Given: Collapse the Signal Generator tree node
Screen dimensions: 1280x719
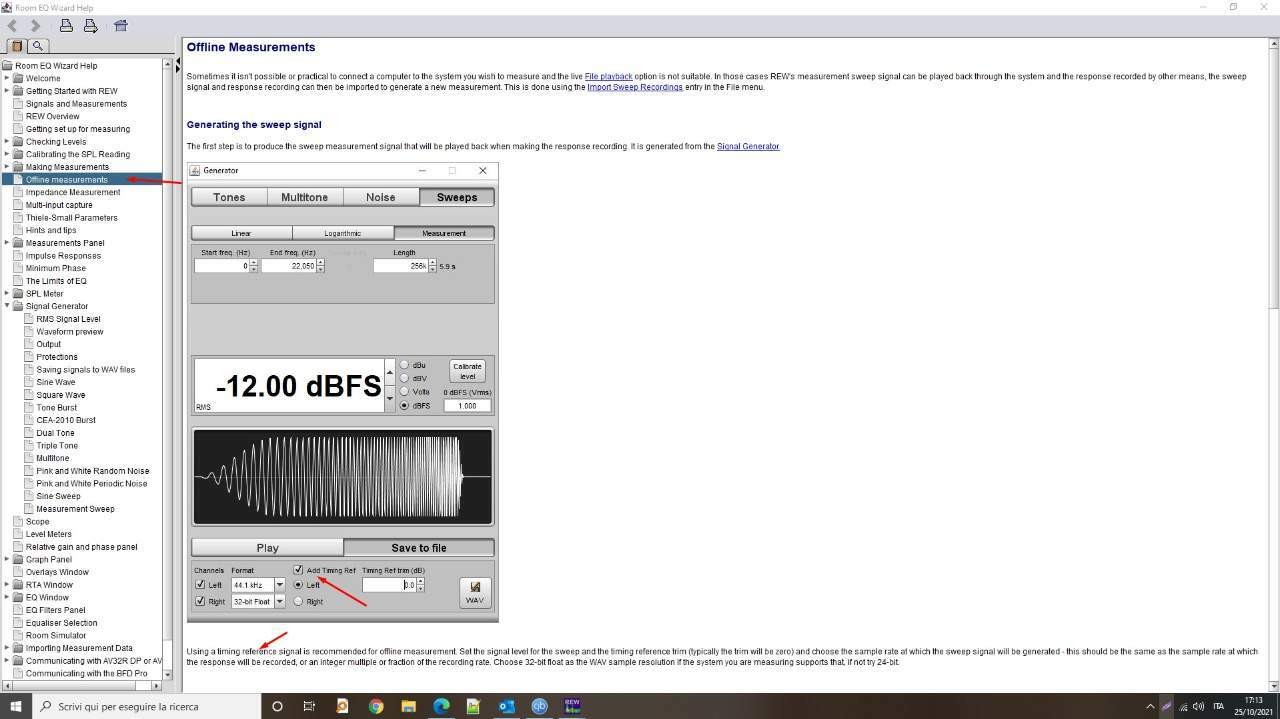Looking at the screenshot, I should pos(7,306).
